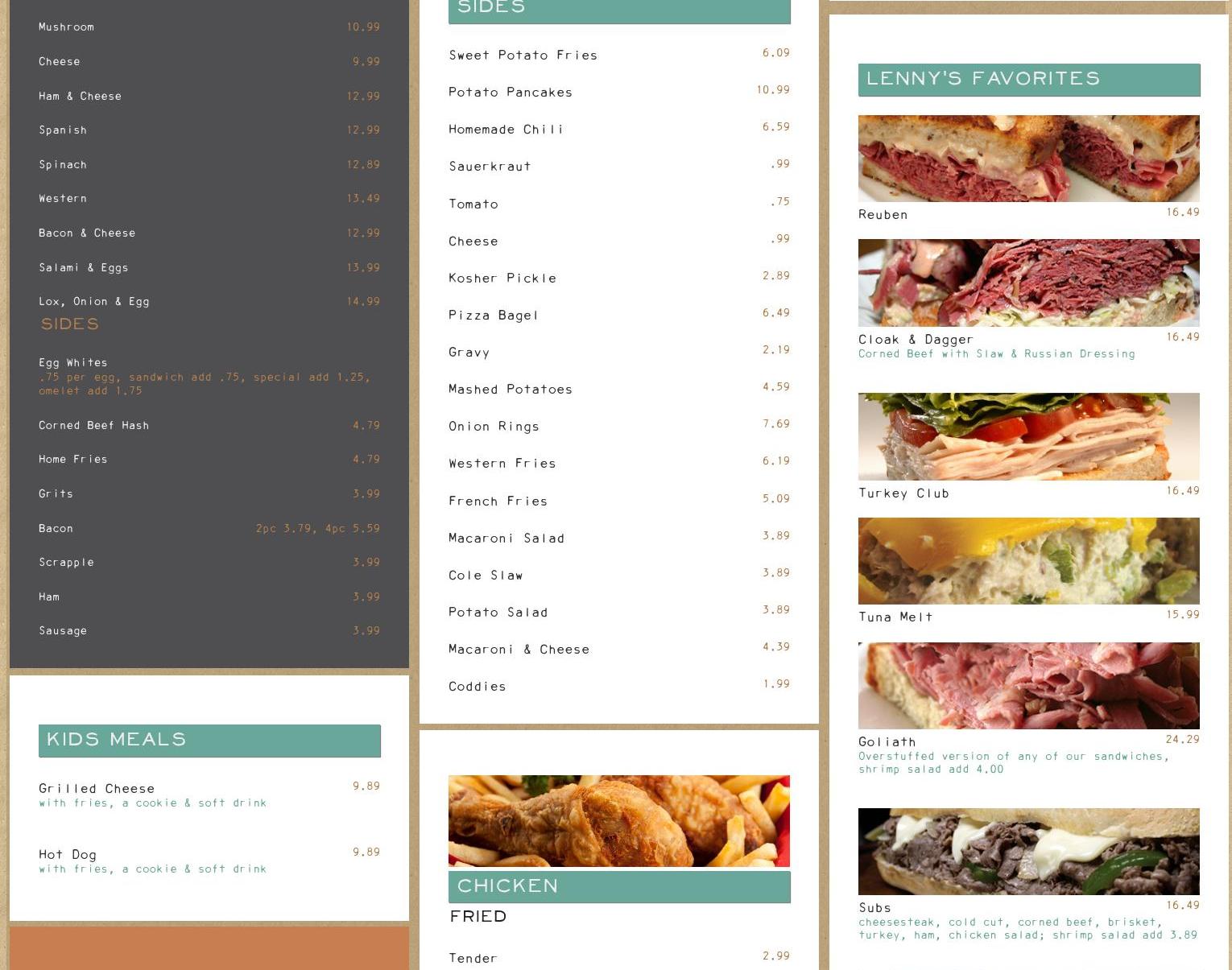Click the Subs sandwich image
Image resolution: width=1232 pixels, height=970 pixels.
pyautogui.click(x=1028, y=852)
